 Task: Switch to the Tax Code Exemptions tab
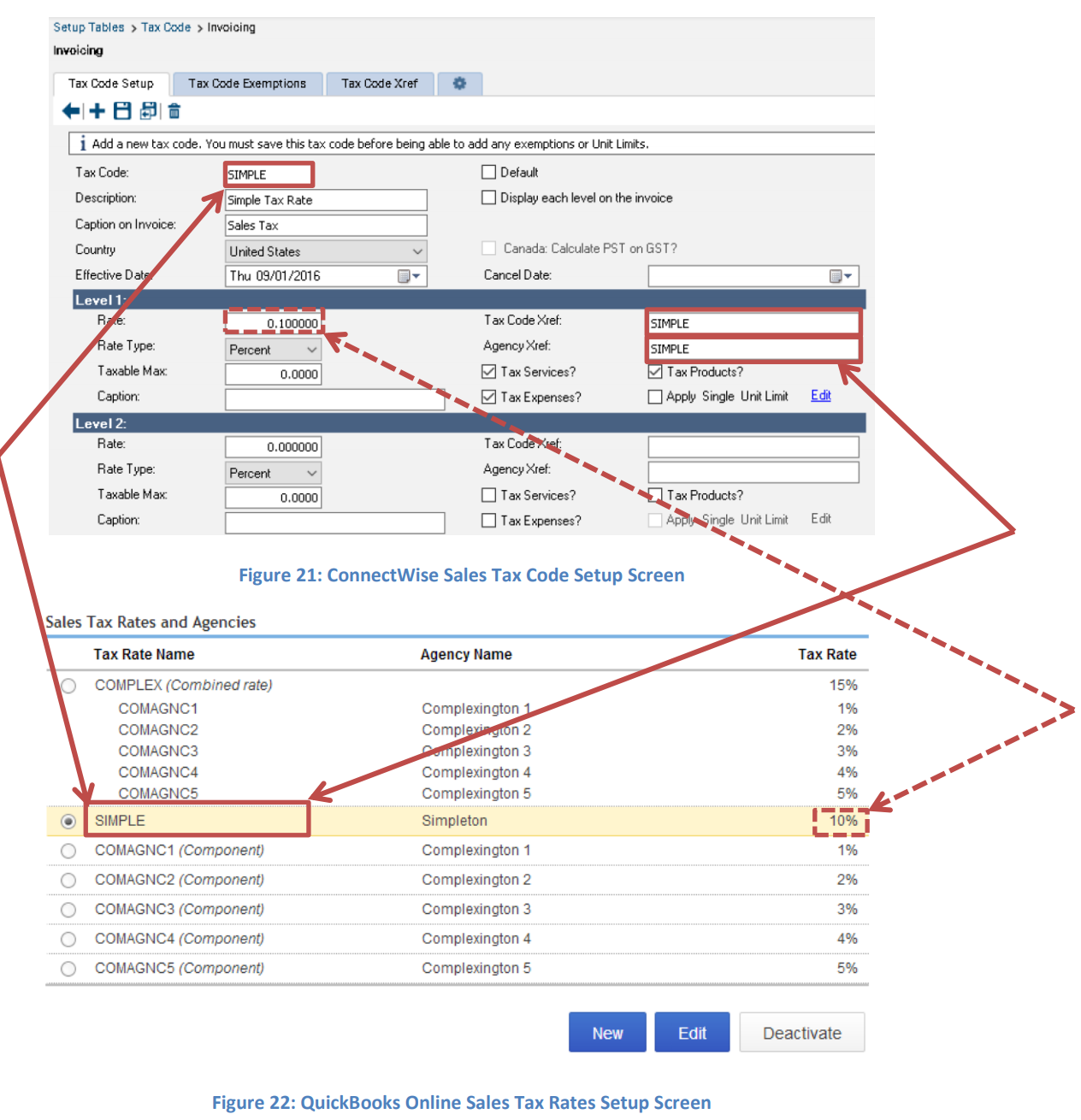pyautogui.click(x=247, y=83)
